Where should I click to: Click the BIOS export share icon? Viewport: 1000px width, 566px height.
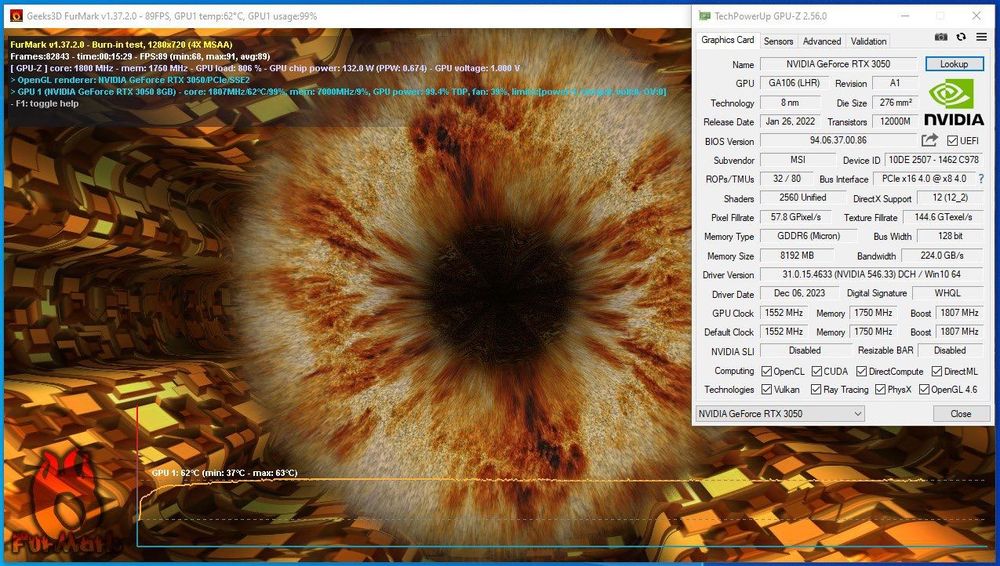(x=930, y=140)
